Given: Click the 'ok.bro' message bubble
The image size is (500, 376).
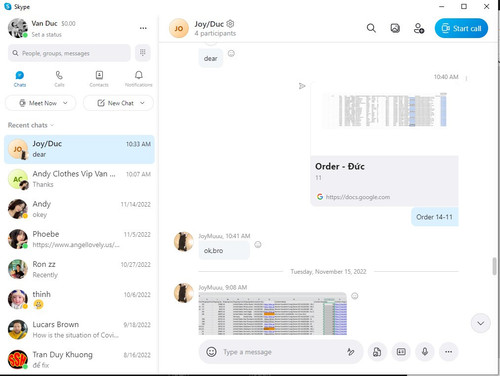Looking at the screenshot, I should [x=224, y=251].
